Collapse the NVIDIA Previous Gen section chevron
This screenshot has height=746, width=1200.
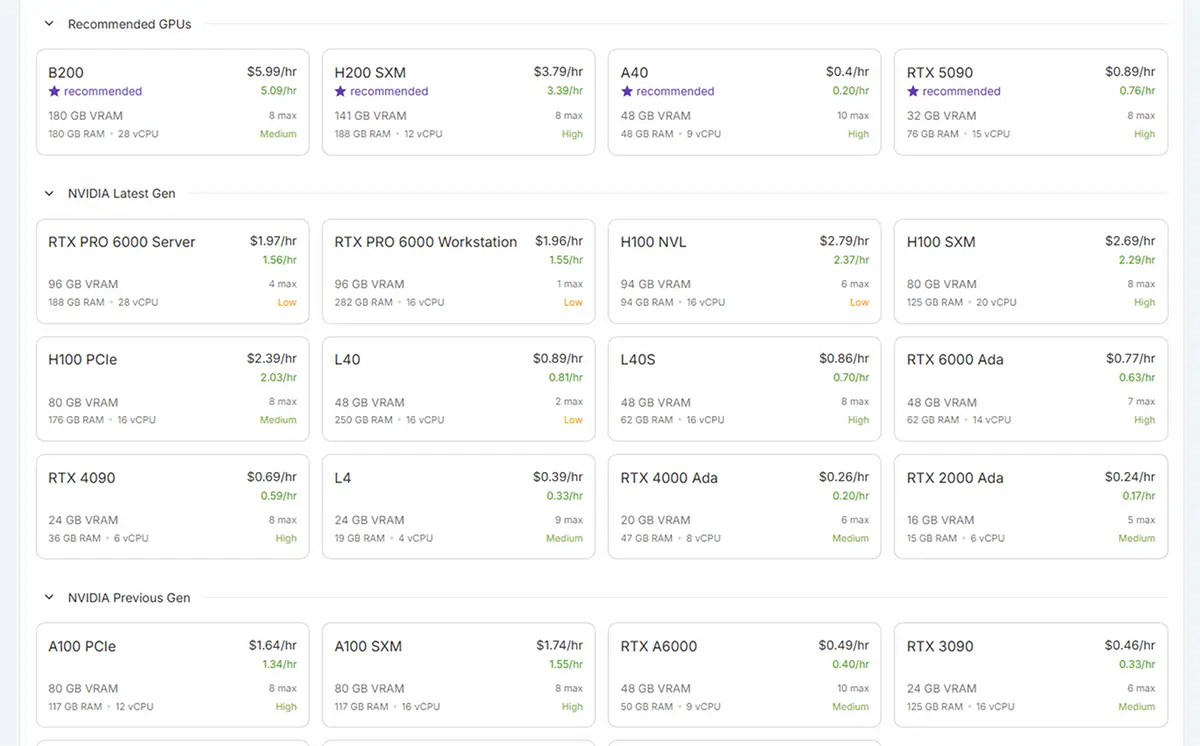48,598
